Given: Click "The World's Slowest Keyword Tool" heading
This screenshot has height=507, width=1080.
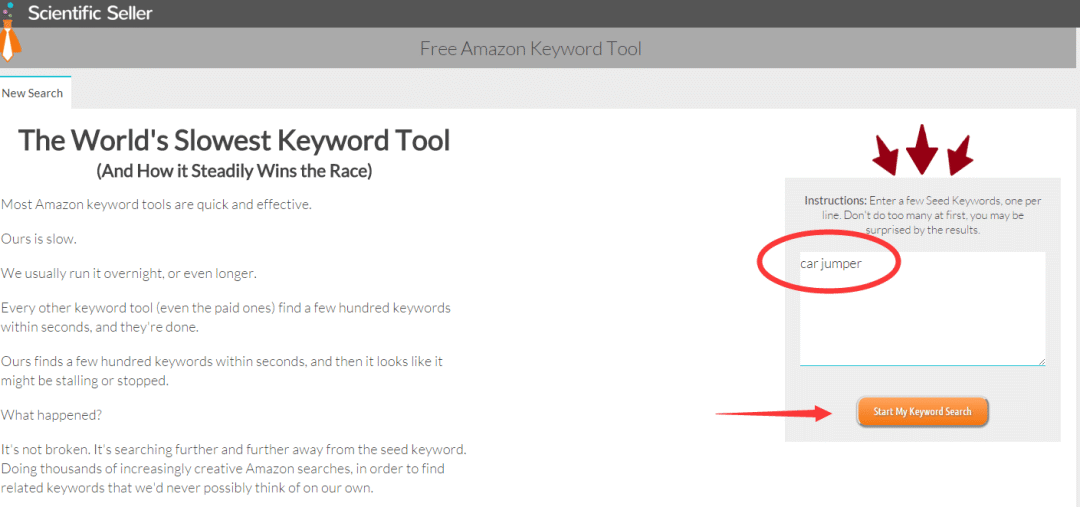Looking at the screenshot, I should click(234, 140).
